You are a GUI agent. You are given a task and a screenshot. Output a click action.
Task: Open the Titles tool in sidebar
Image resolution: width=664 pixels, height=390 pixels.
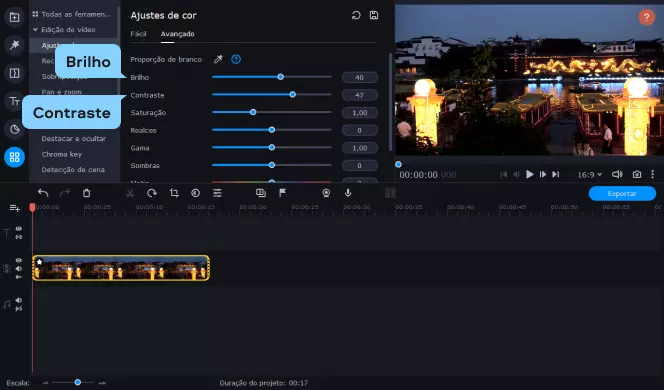pos(14,101)
